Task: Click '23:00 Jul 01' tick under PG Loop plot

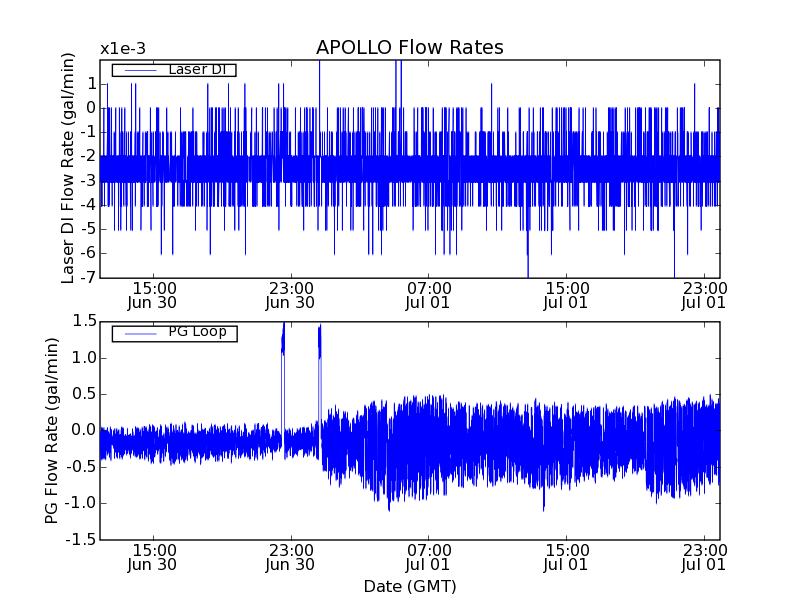Action: (x=704, y=558)
